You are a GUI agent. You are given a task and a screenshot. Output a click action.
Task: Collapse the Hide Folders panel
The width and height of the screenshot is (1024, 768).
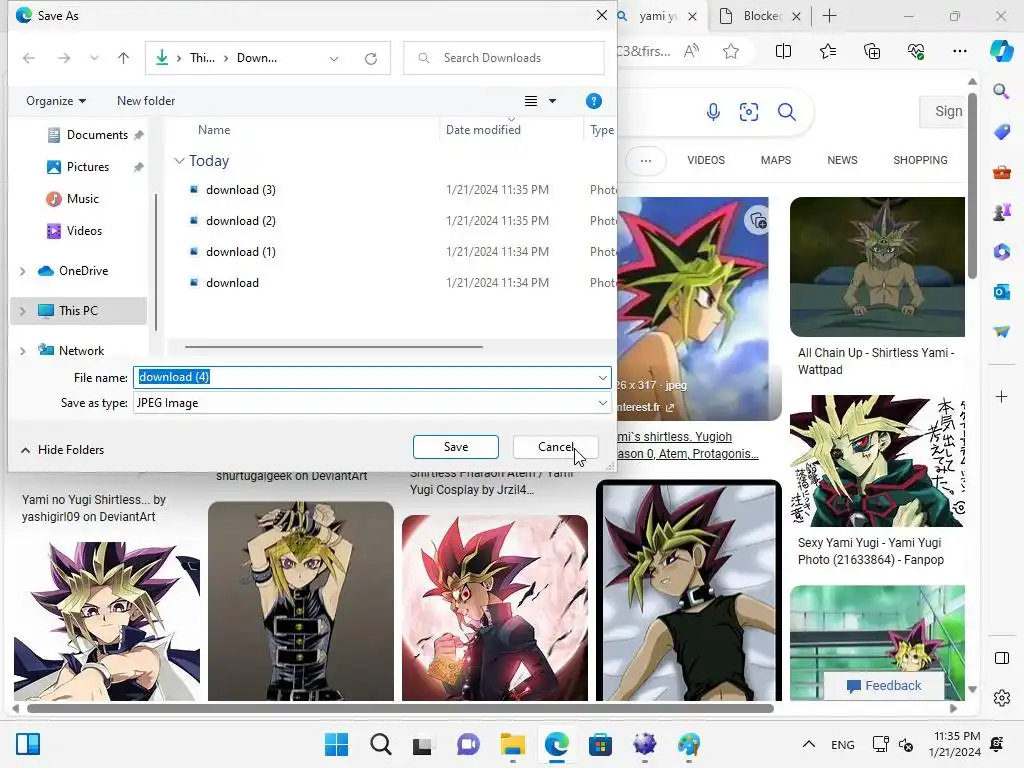(63, 449)
